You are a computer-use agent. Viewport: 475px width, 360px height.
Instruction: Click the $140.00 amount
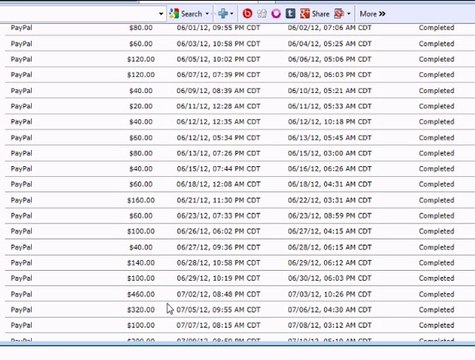[141, 263]
